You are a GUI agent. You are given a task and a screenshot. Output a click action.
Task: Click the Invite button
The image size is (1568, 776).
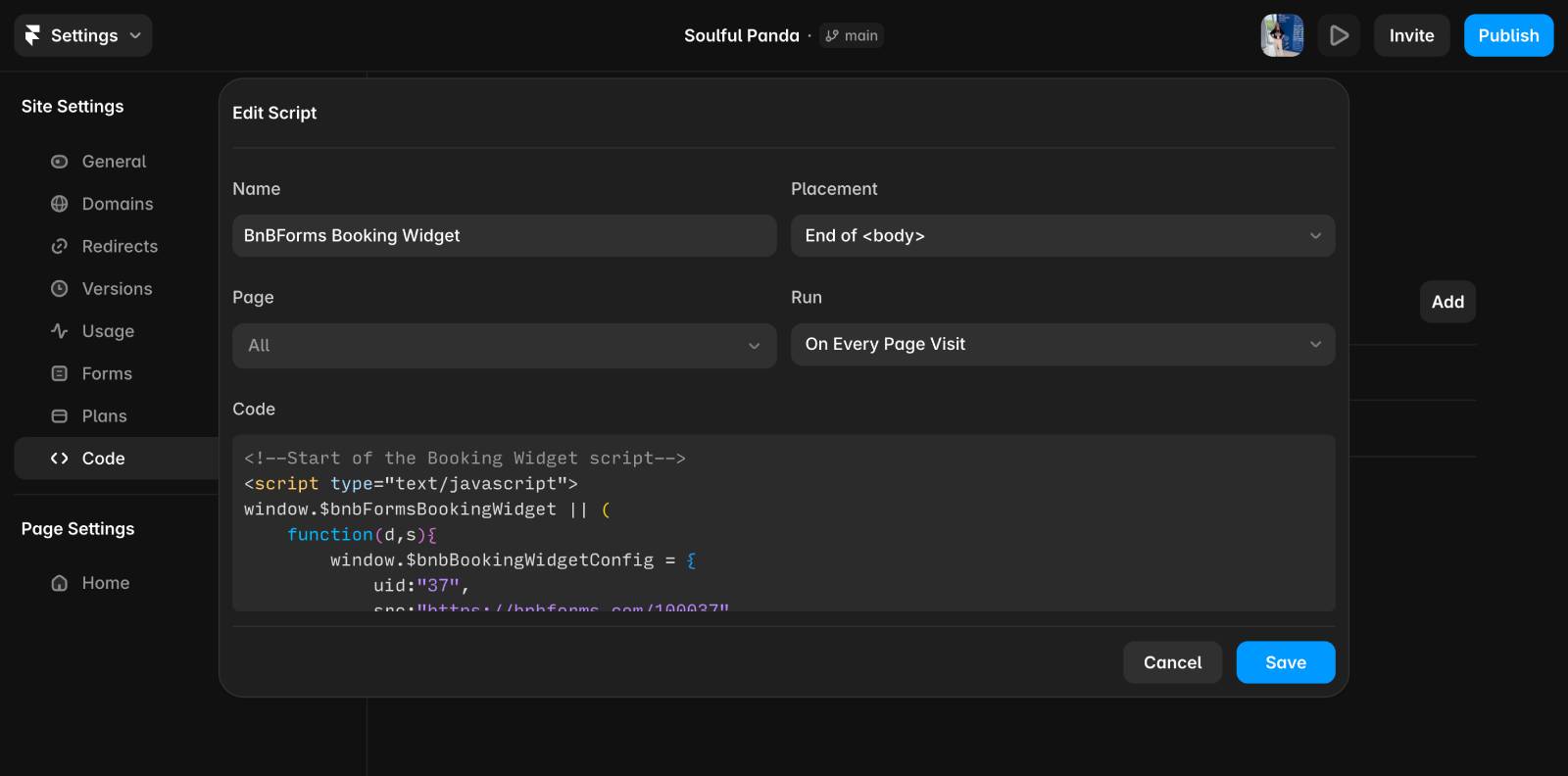1411,35
